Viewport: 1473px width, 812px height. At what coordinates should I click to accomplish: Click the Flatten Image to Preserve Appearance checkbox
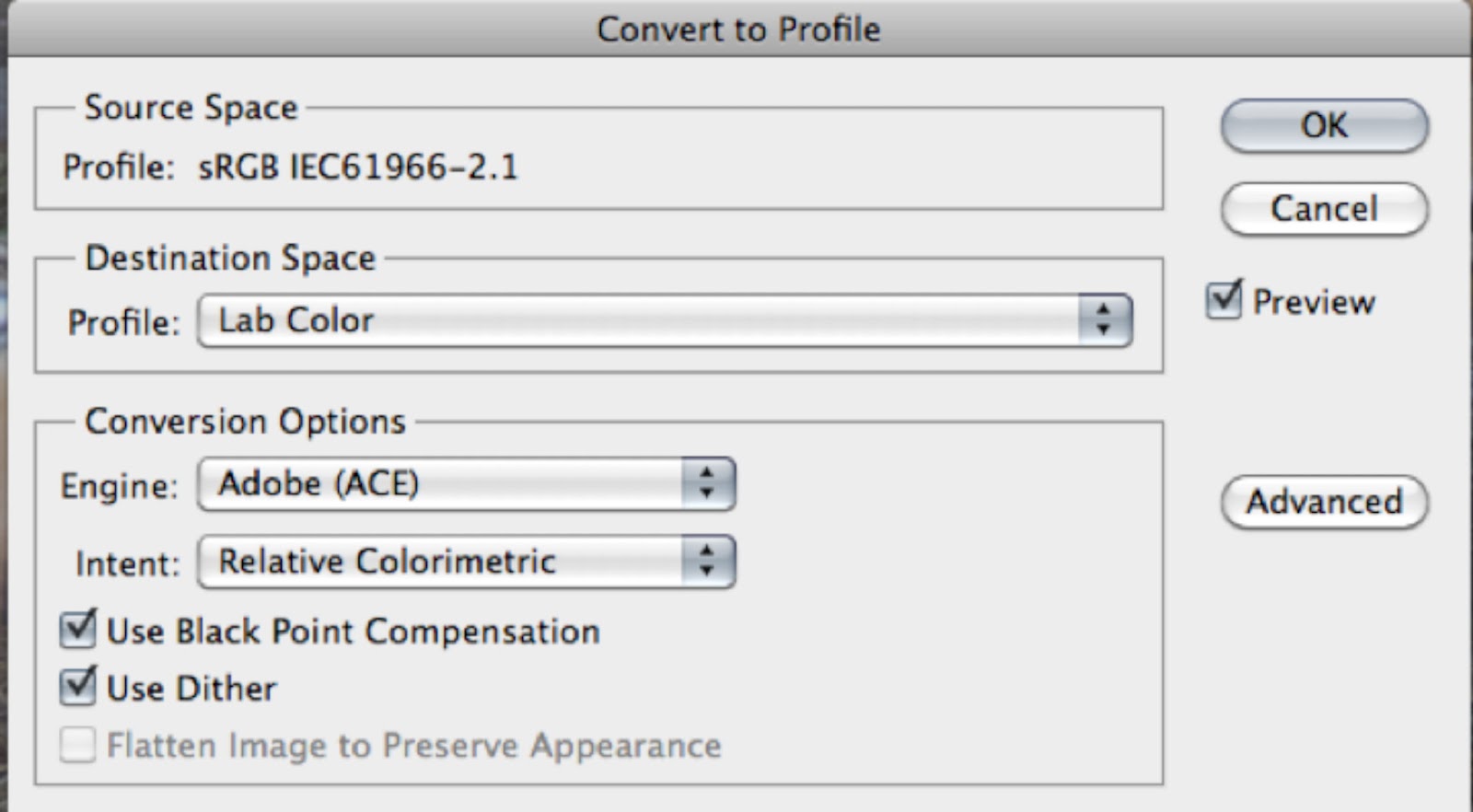pos(78,745)
